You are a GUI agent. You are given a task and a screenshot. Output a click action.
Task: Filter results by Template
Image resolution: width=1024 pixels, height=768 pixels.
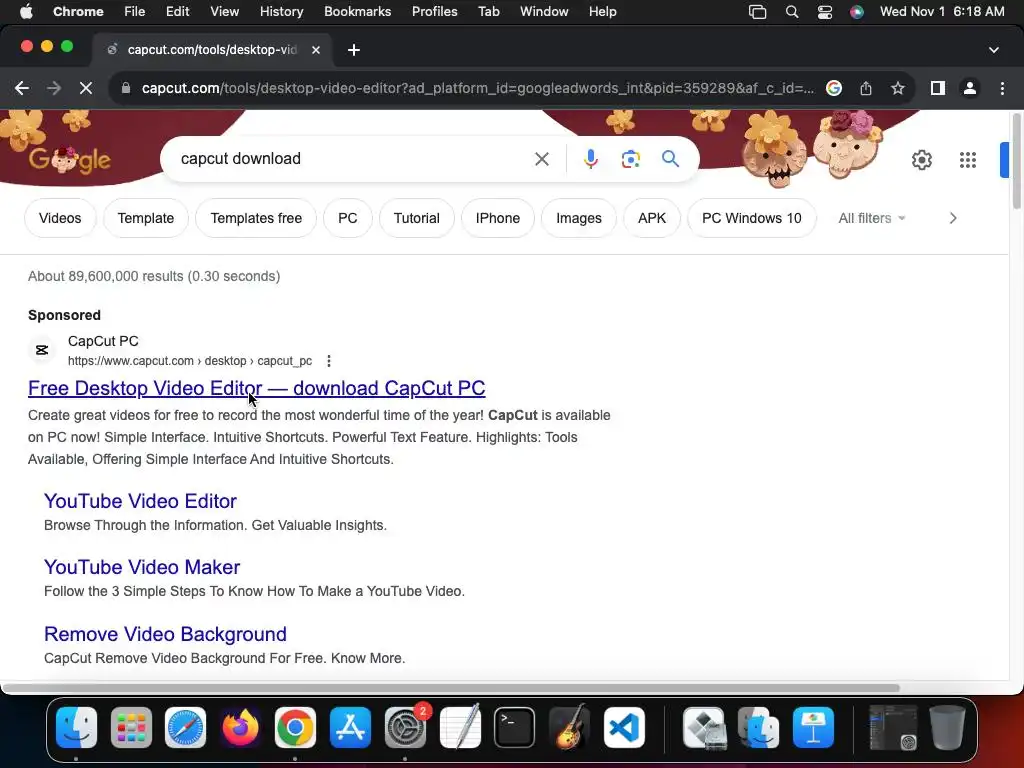pos(146,218)
